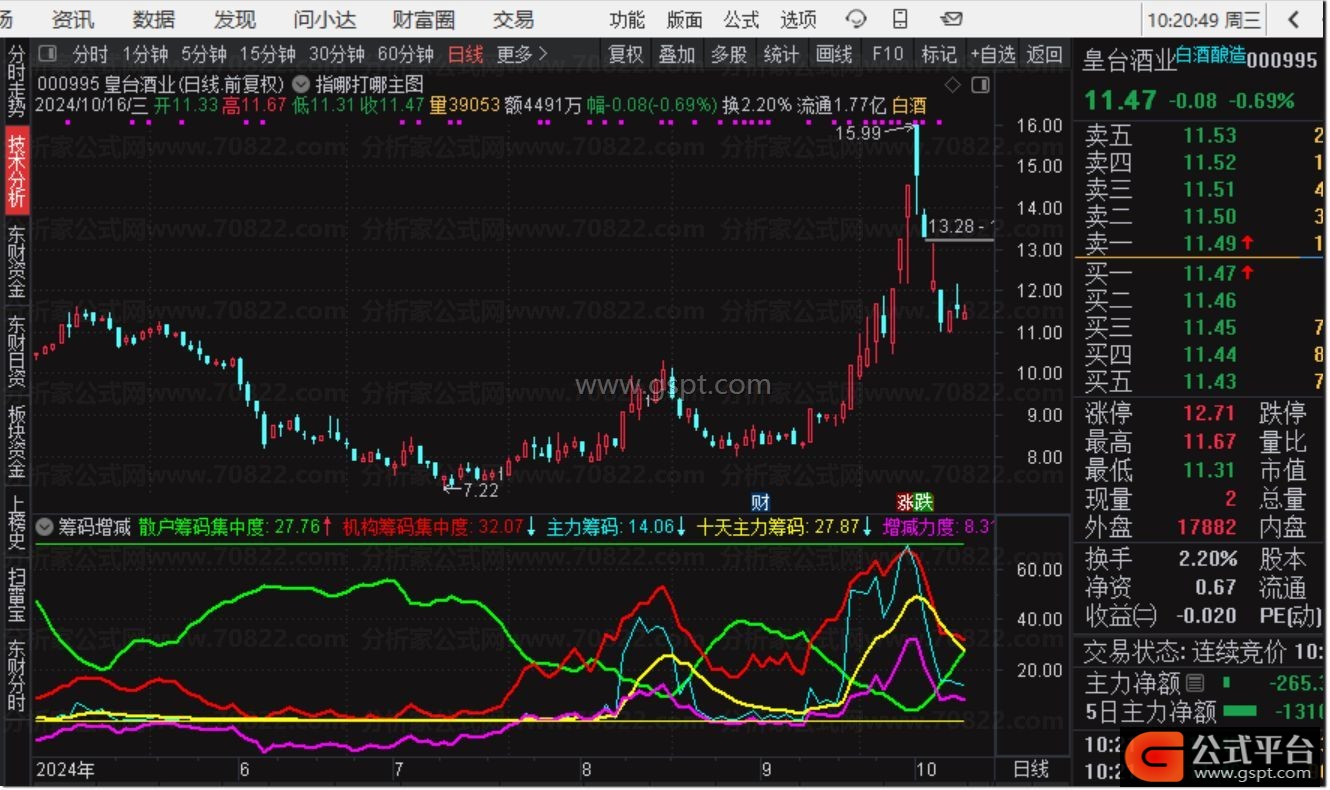Screen dimensions: 1330x790
Task: Open the 数据 data menu
Action: pos(154,19)
